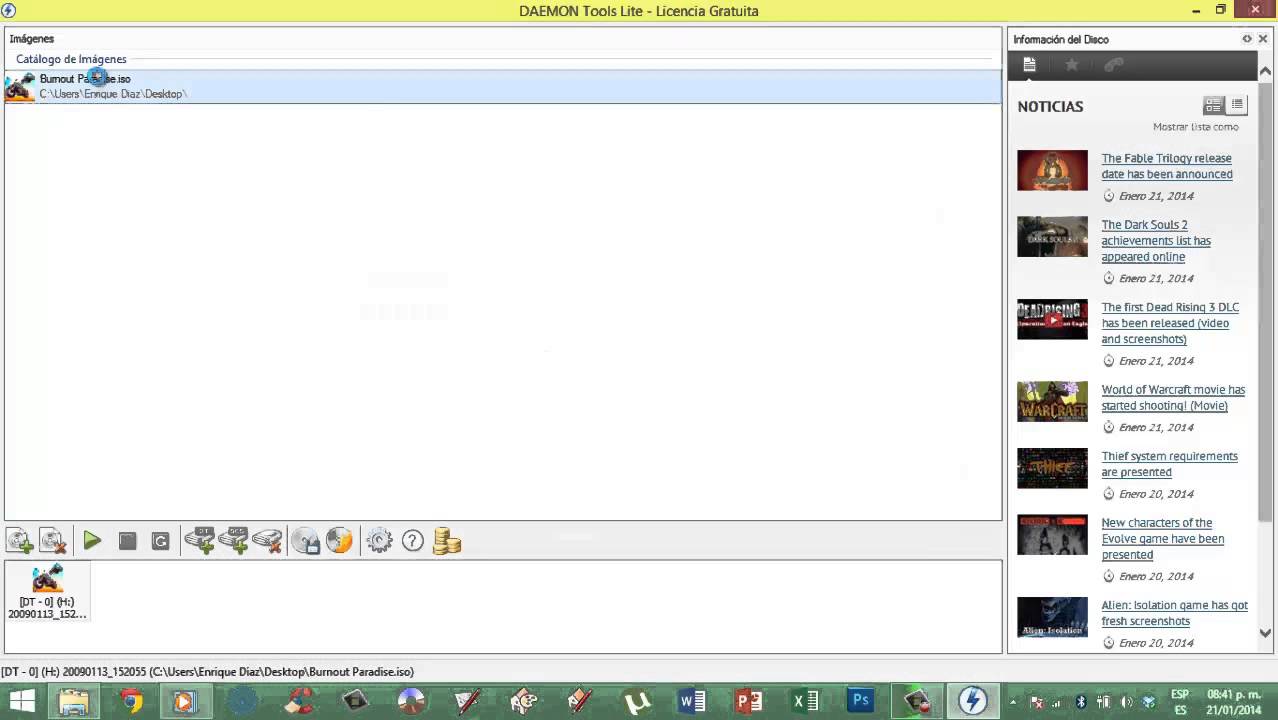Close the Información del Disco panel
Viewport: 1278px width, 720px height.
pyautogui.click(x=1263, y=39)
